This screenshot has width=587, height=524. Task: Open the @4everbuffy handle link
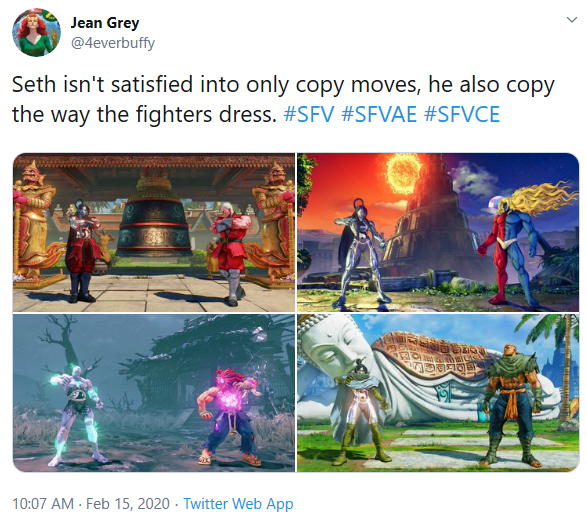(x=113, y=43)
